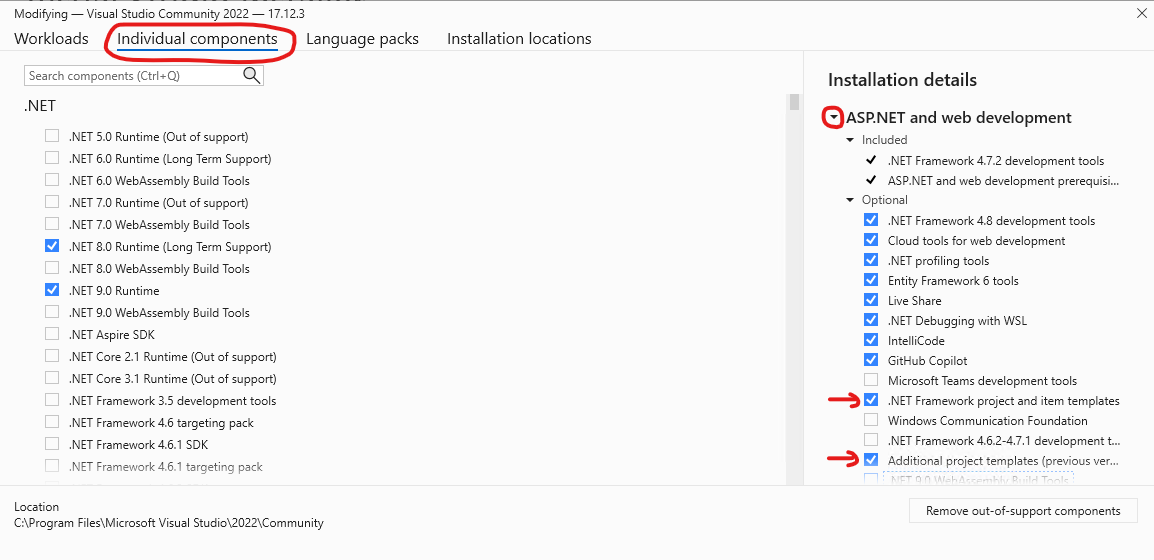Screen dimensions: 1154x560
Task: Check the Windows Communication Foundation option
Action: coord(871,420)
